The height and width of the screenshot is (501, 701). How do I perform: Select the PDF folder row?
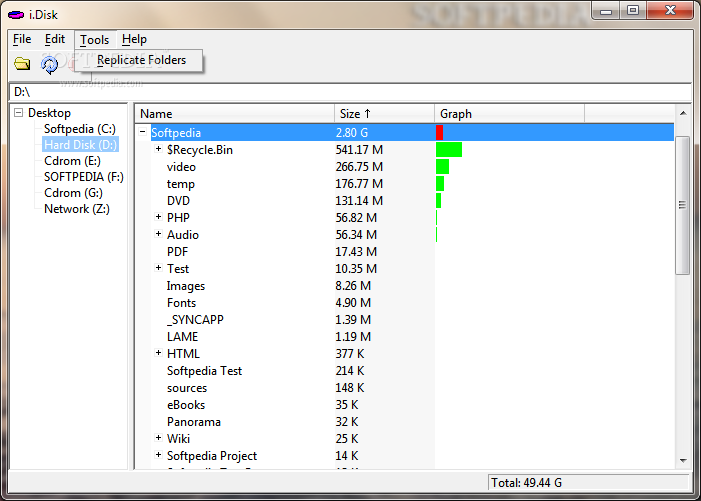(405, 252)
